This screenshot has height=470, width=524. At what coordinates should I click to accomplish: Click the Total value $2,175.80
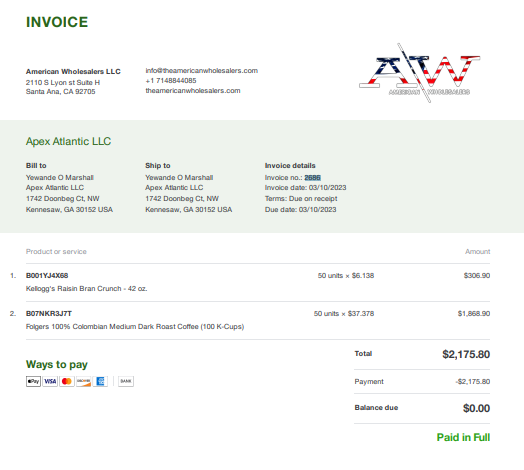point(466,354)
